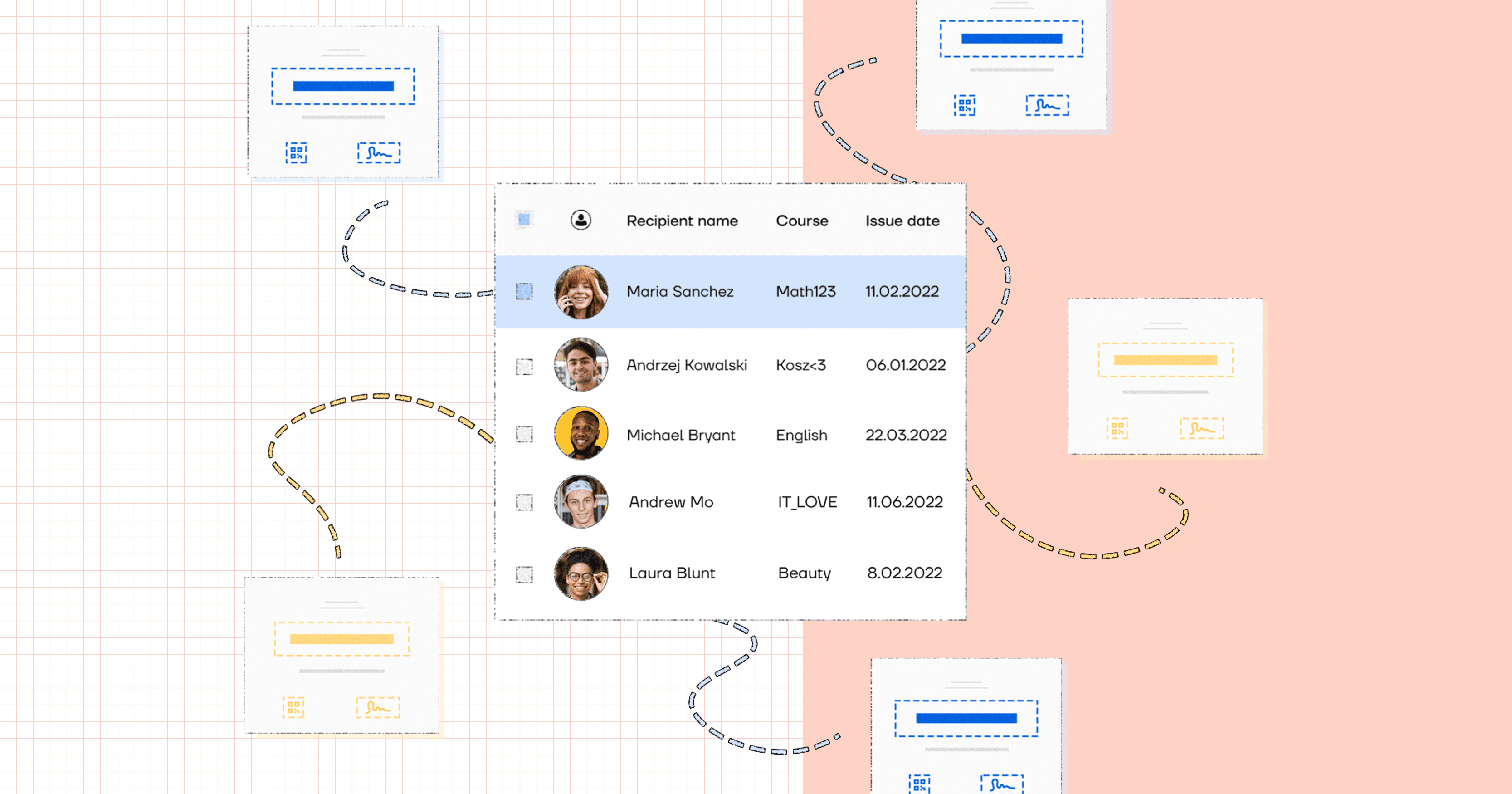Screen dimensions: 1512x794
Task: Open Maria Sanchez's avatar photo
Action: click(580, 292)
